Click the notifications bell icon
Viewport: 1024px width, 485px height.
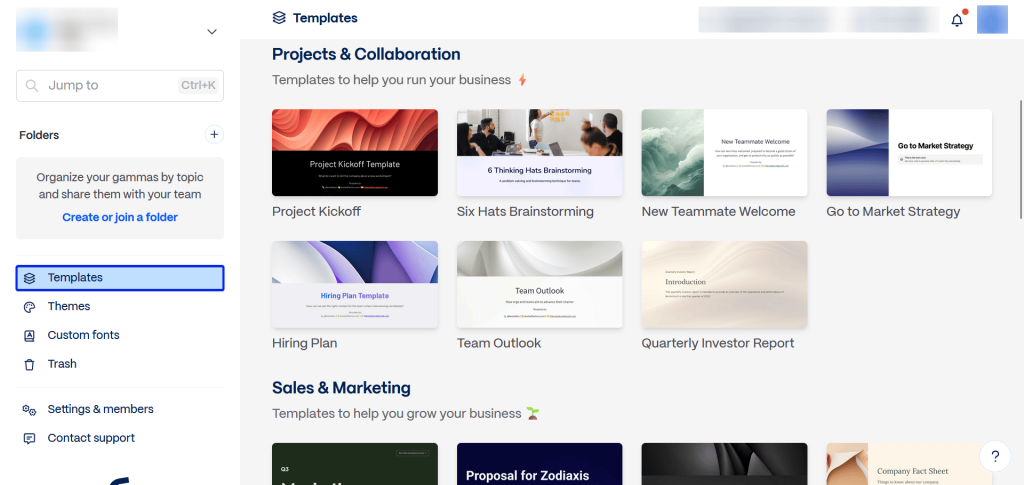pos(957,20)
